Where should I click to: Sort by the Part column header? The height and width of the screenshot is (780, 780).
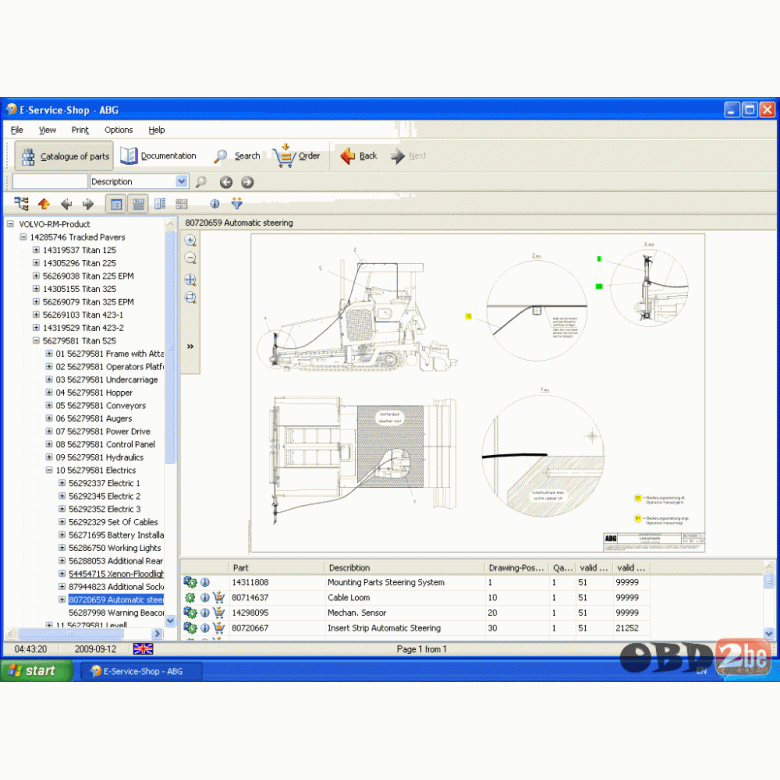(277, 568)
